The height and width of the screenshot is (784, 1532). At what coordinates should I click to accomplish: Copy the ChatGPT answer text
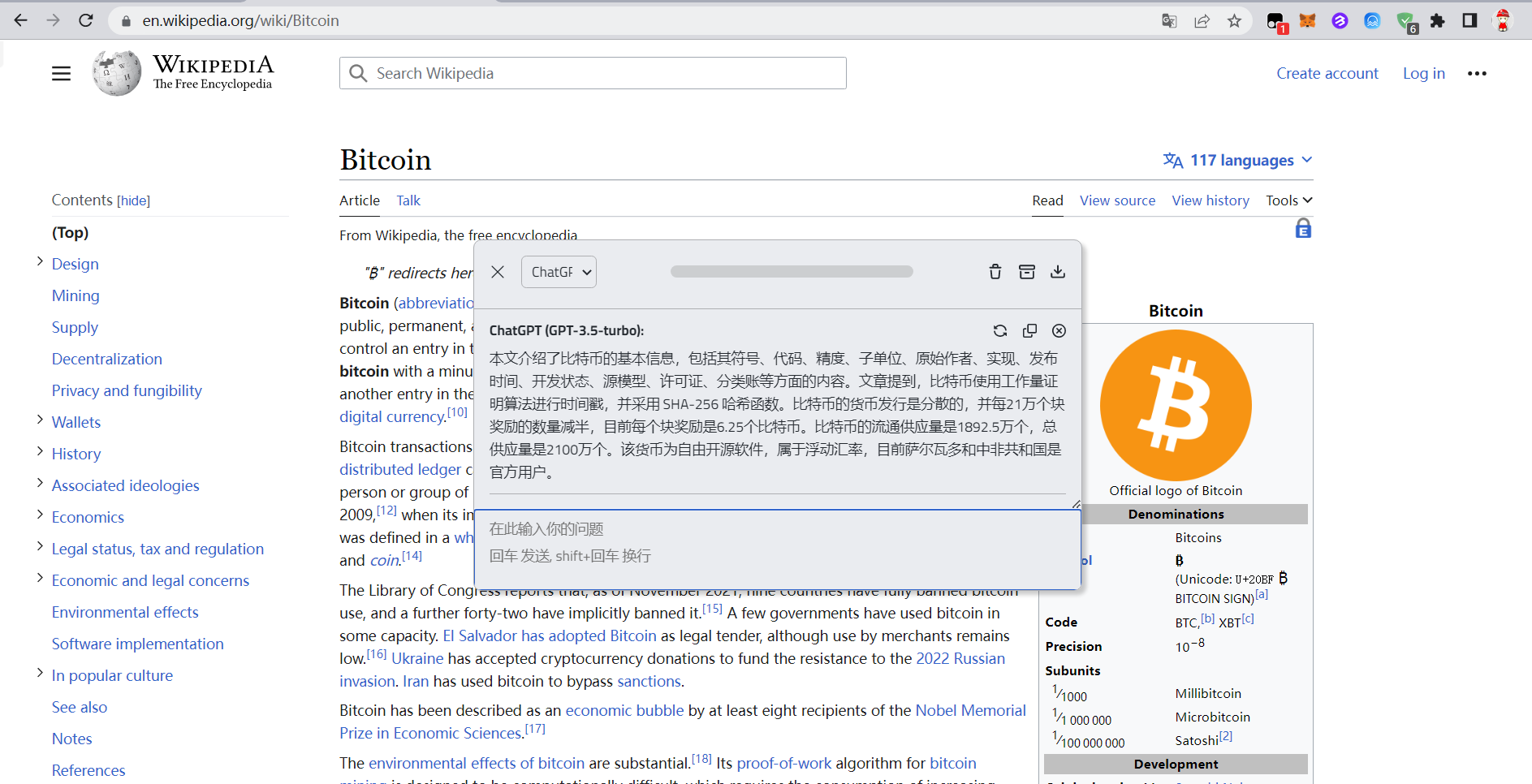[x=1029, y=330]
